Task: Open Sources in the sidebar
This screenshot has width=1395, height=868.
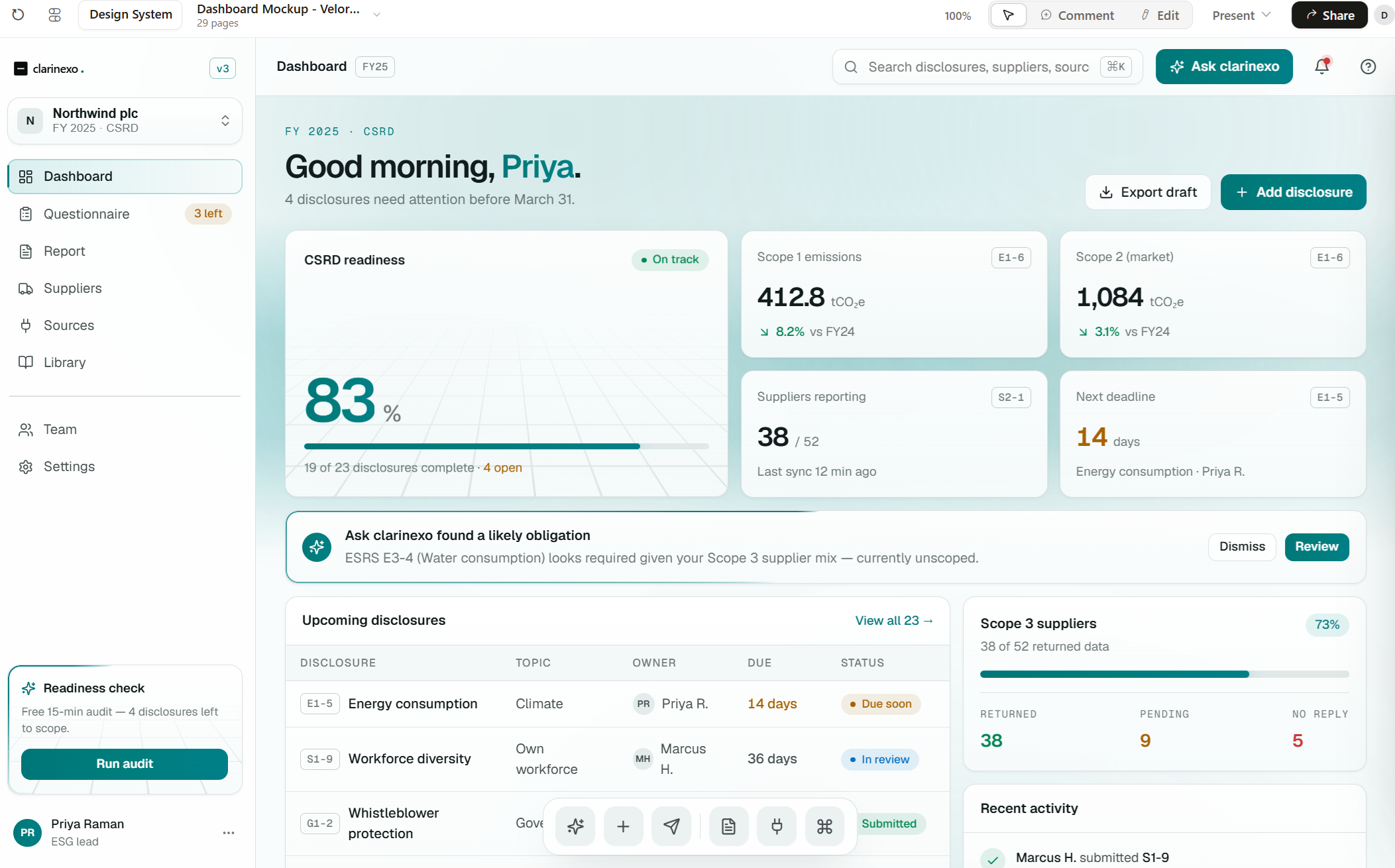Action: coord(125,325)
